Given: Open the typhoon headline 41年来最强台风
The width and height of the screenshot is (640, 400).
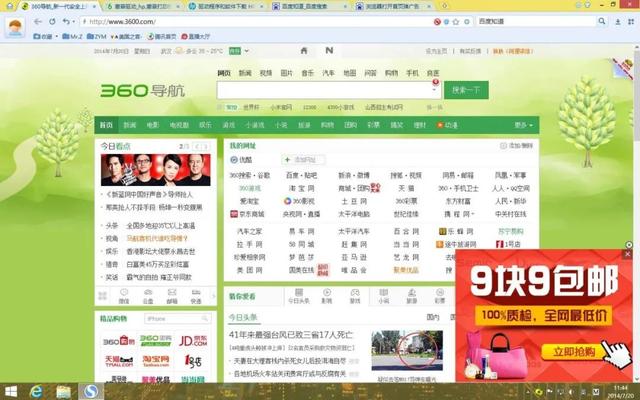Looking at the screenshot, I should 291,335.
